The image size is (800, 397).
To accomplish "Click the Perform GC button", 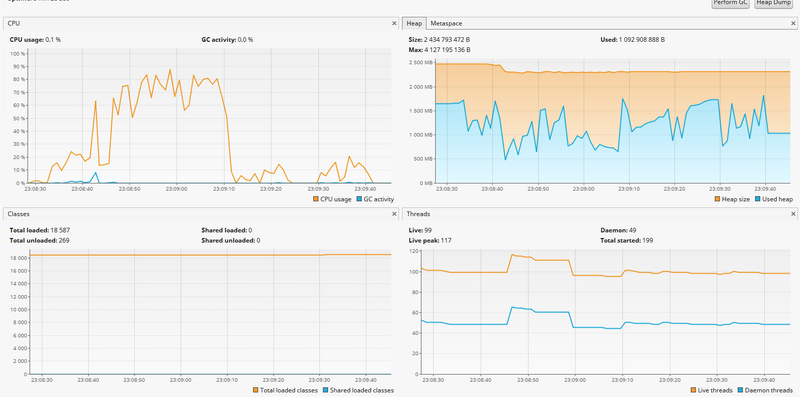I will [x=731, y=3].
